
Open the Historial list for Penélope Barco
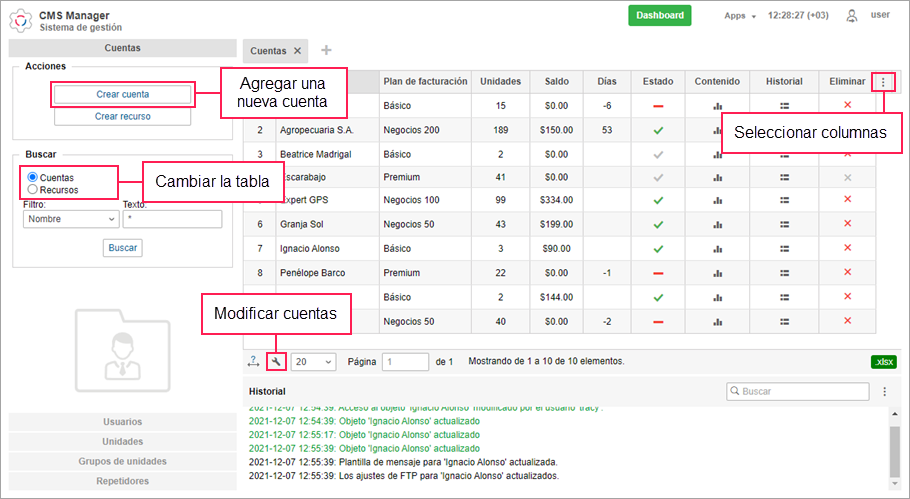784,273
